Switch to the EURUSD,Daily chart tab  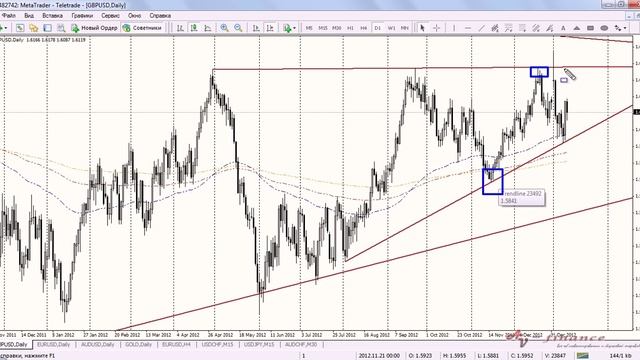click(53, 344)
